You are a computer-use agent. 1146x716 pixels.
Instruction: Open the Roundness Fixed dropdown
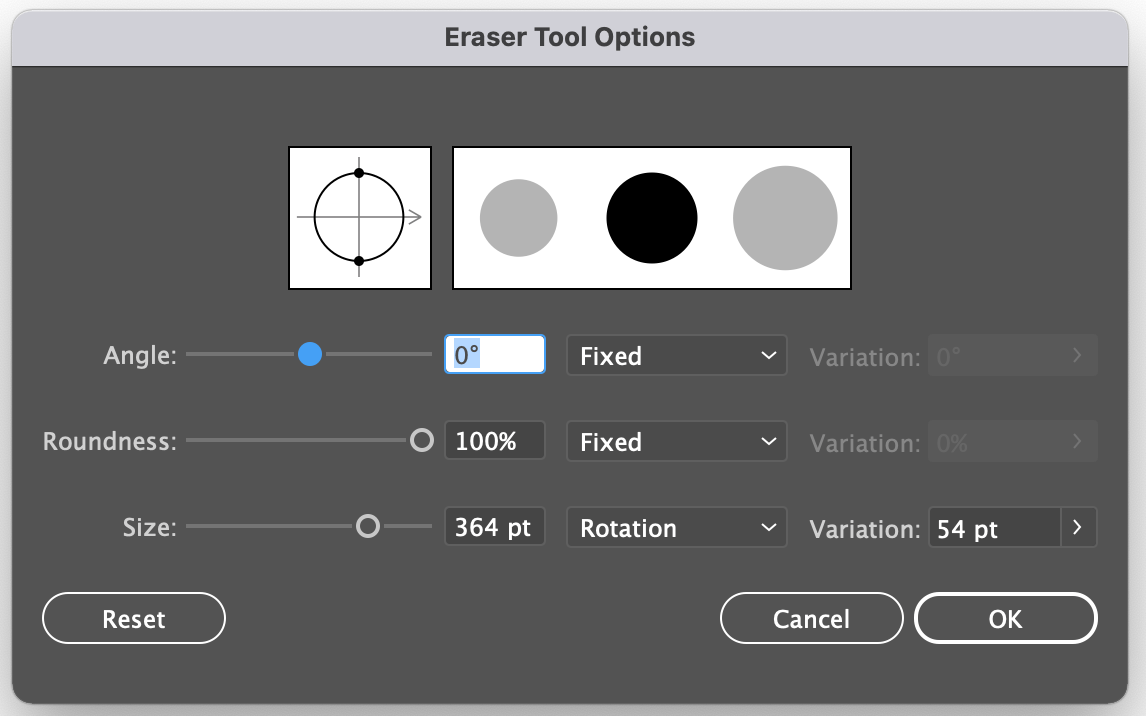tap(677, 442)
